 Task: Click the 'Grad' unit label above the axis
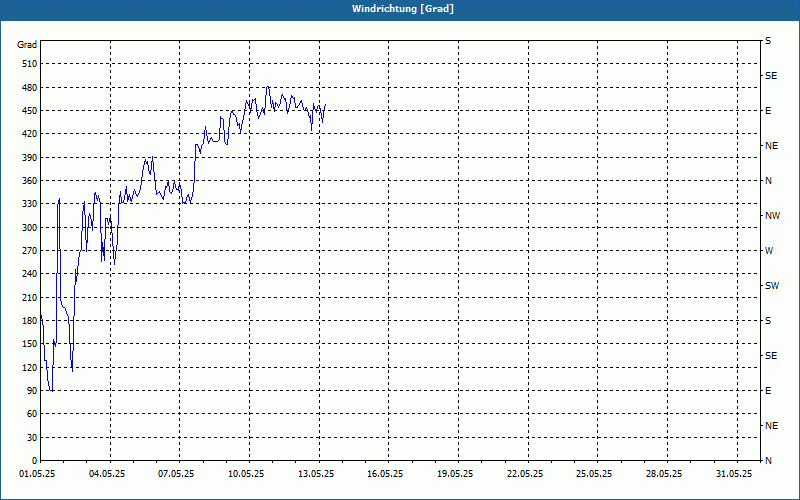coord(27,45)
